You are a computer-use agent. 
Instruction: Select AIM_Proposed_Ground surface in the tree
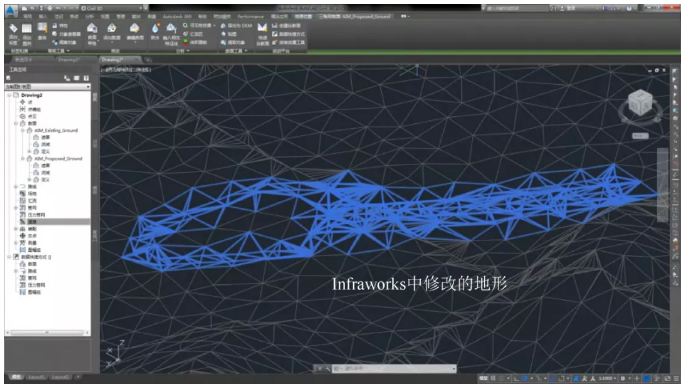58,158
